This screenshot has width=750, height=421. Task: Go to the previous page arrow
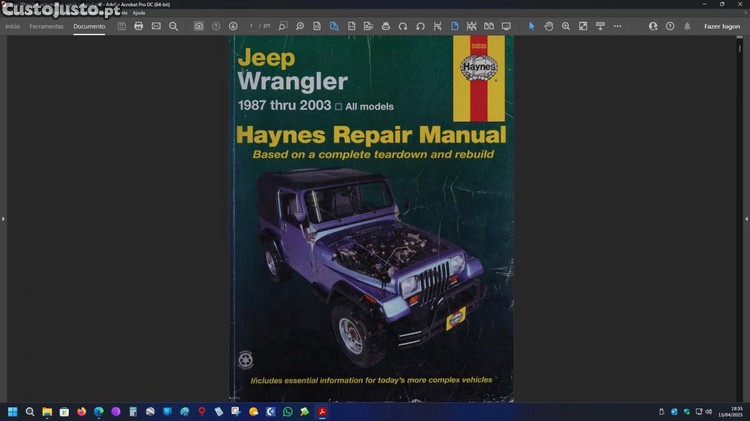coord(216,26)
